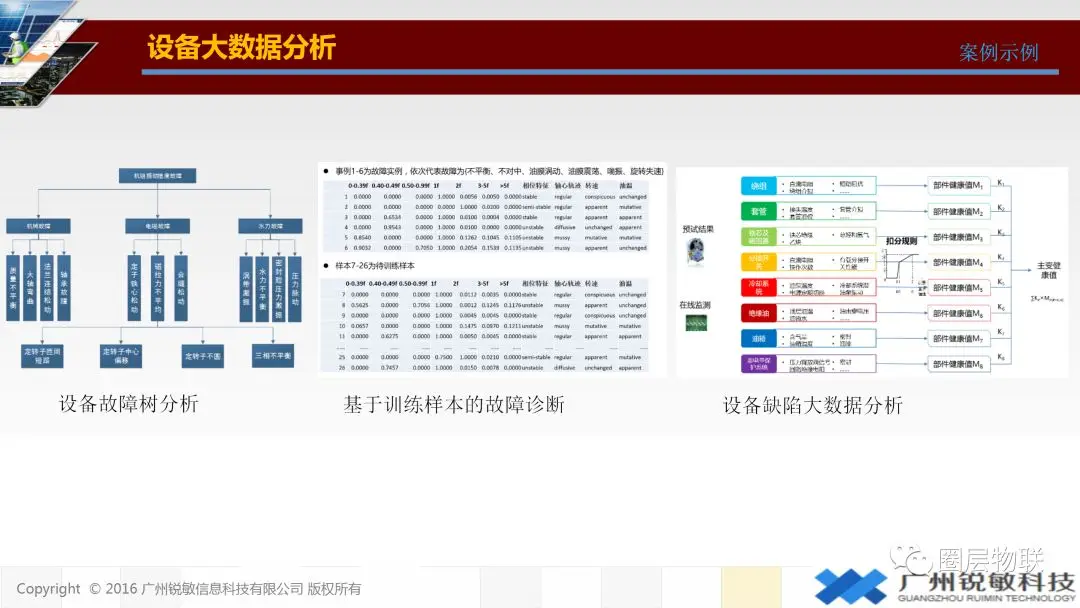The image size is (1080, 608).
Task: Click the 压力脉动 vertical leaf box
Action: click(x=295, y=288)
